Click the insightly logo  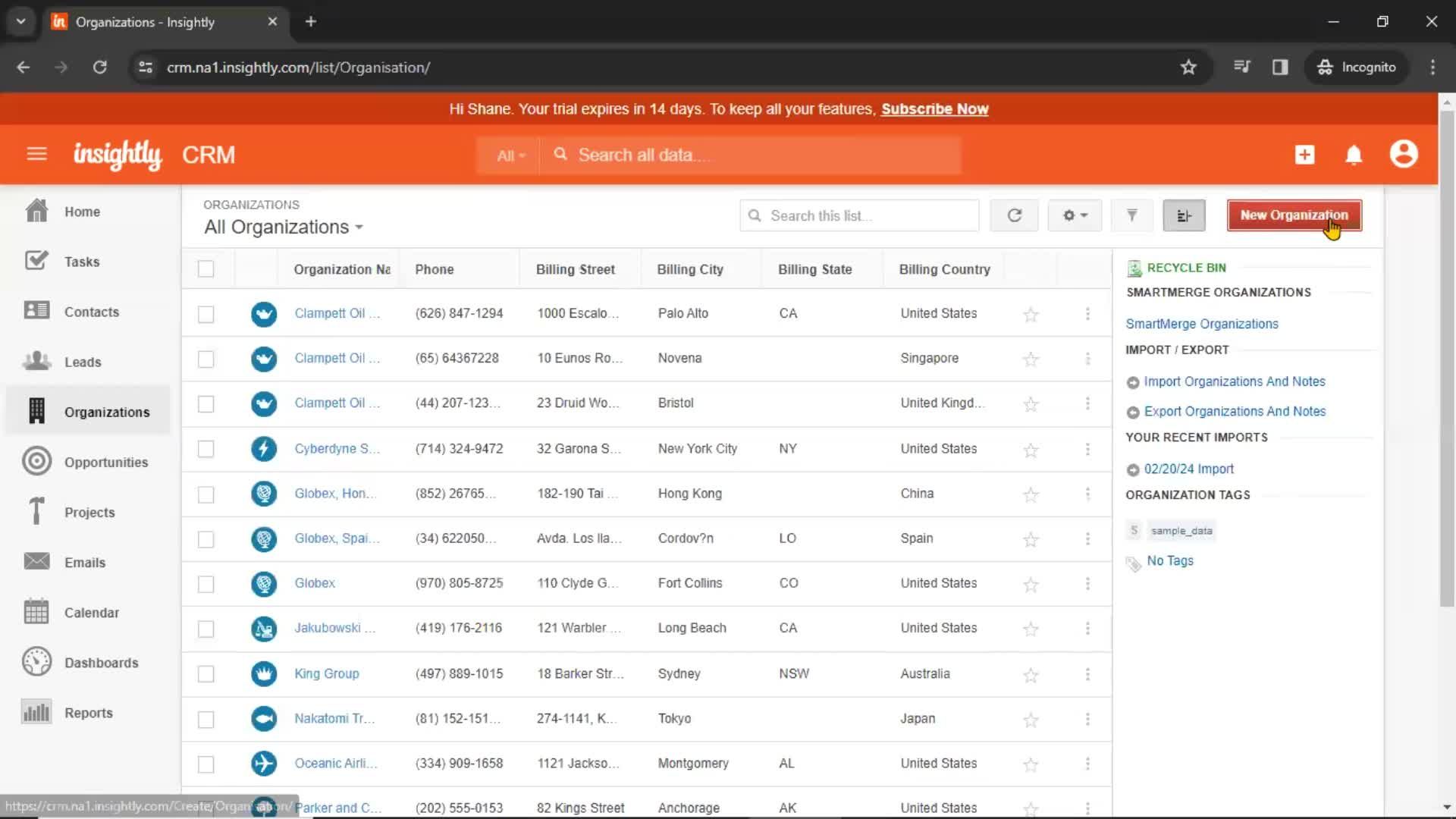point(118,155)
